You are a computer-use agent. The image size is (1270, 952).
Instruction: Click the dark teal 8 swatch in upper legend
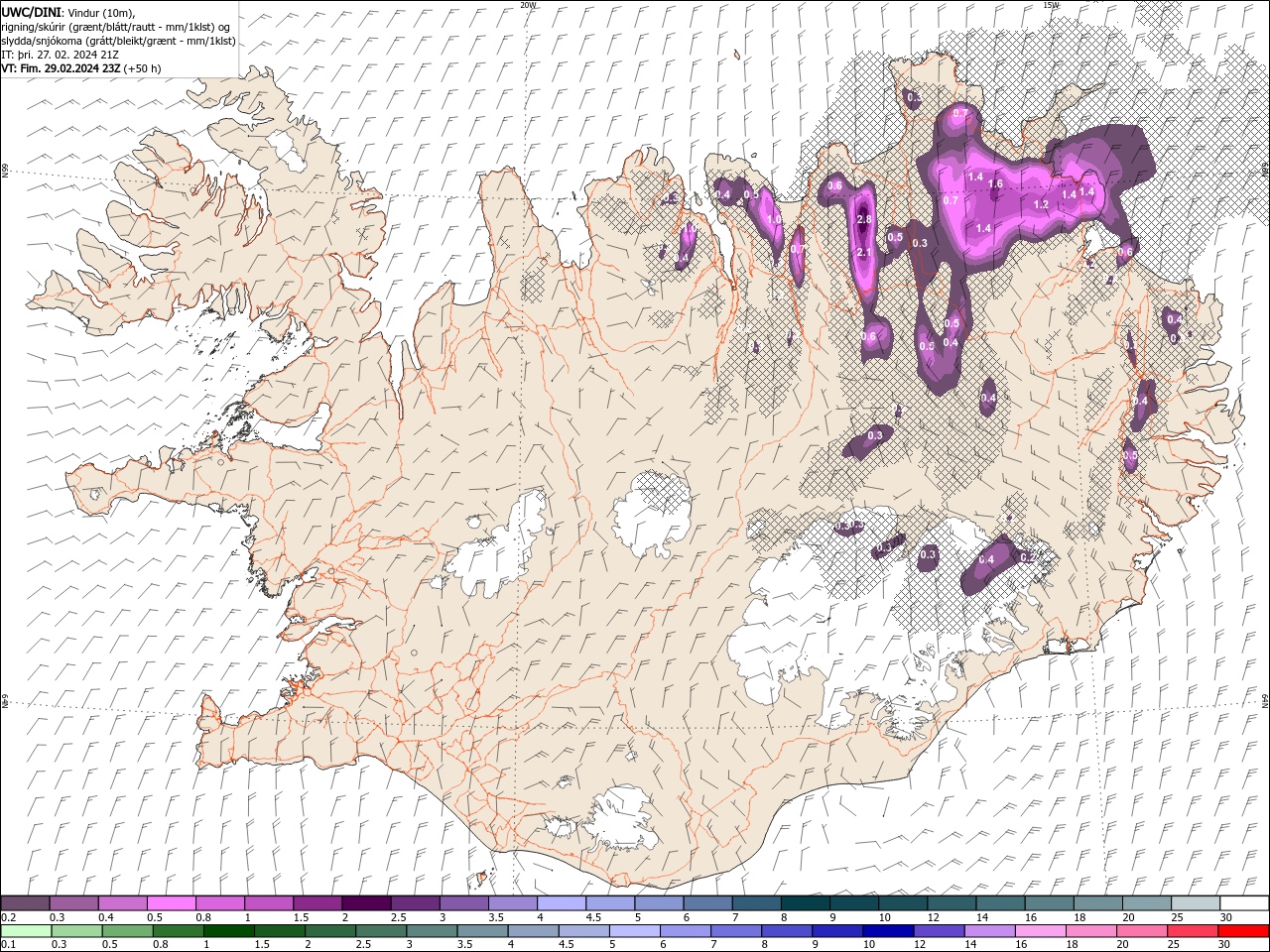click(804, 903)
